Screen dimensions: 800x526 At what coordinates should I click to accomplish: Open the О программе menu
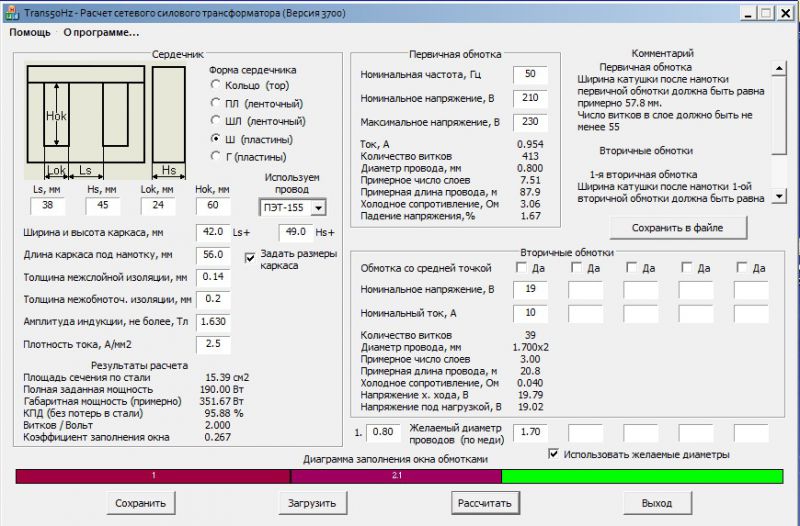click(101, 32)
